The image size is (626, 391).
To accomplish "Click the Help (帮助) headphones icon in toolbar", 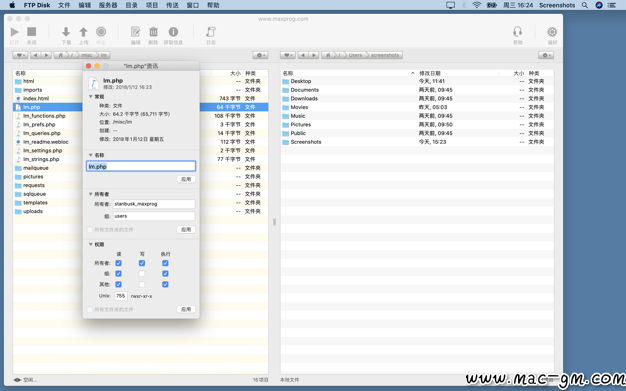I will click(x=517, y=32).
